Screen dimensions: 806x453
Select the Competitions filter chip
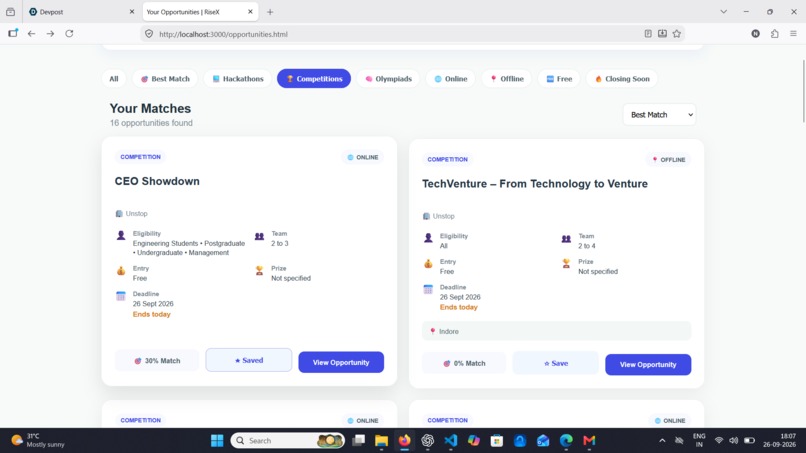point(314,79)
